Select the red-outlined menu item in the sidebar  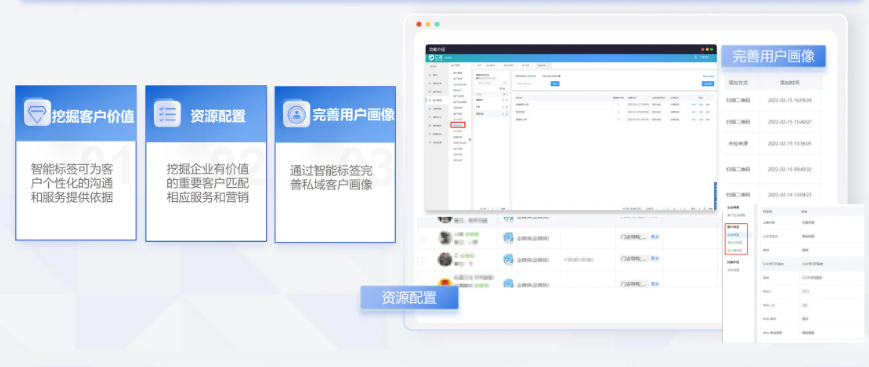pos(458,125)
